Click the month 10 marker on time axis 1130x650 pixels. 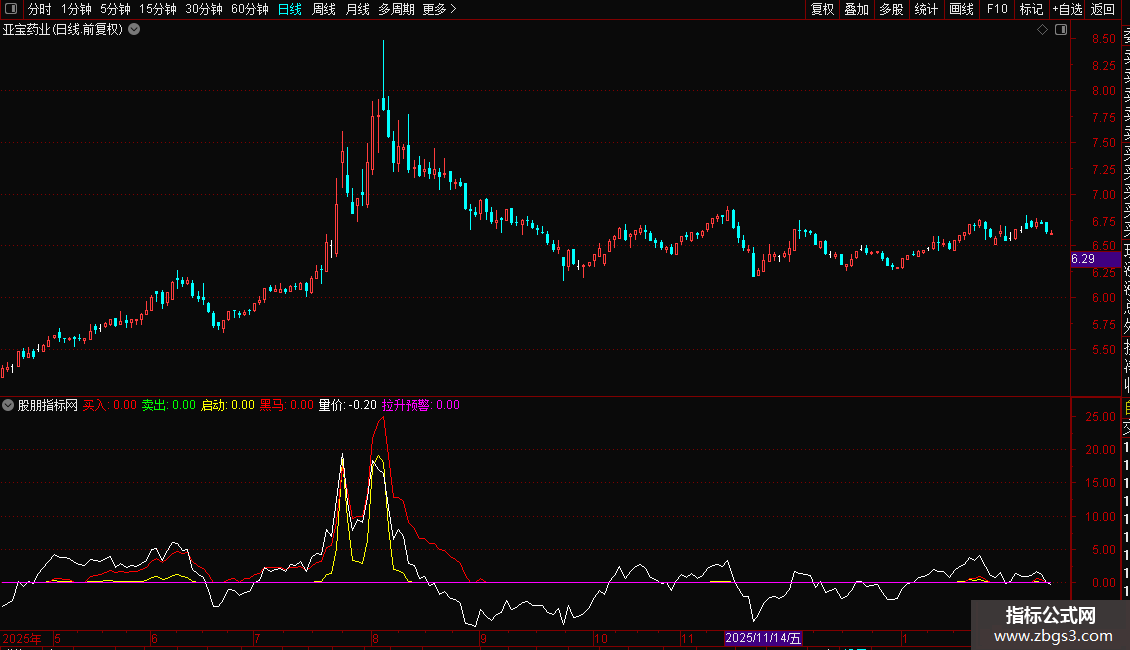(601, 638)
